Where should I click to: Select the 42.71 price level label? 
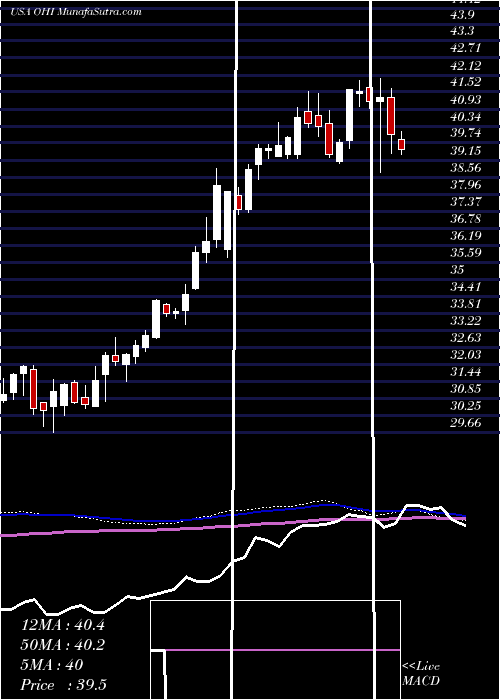(467, 48)
